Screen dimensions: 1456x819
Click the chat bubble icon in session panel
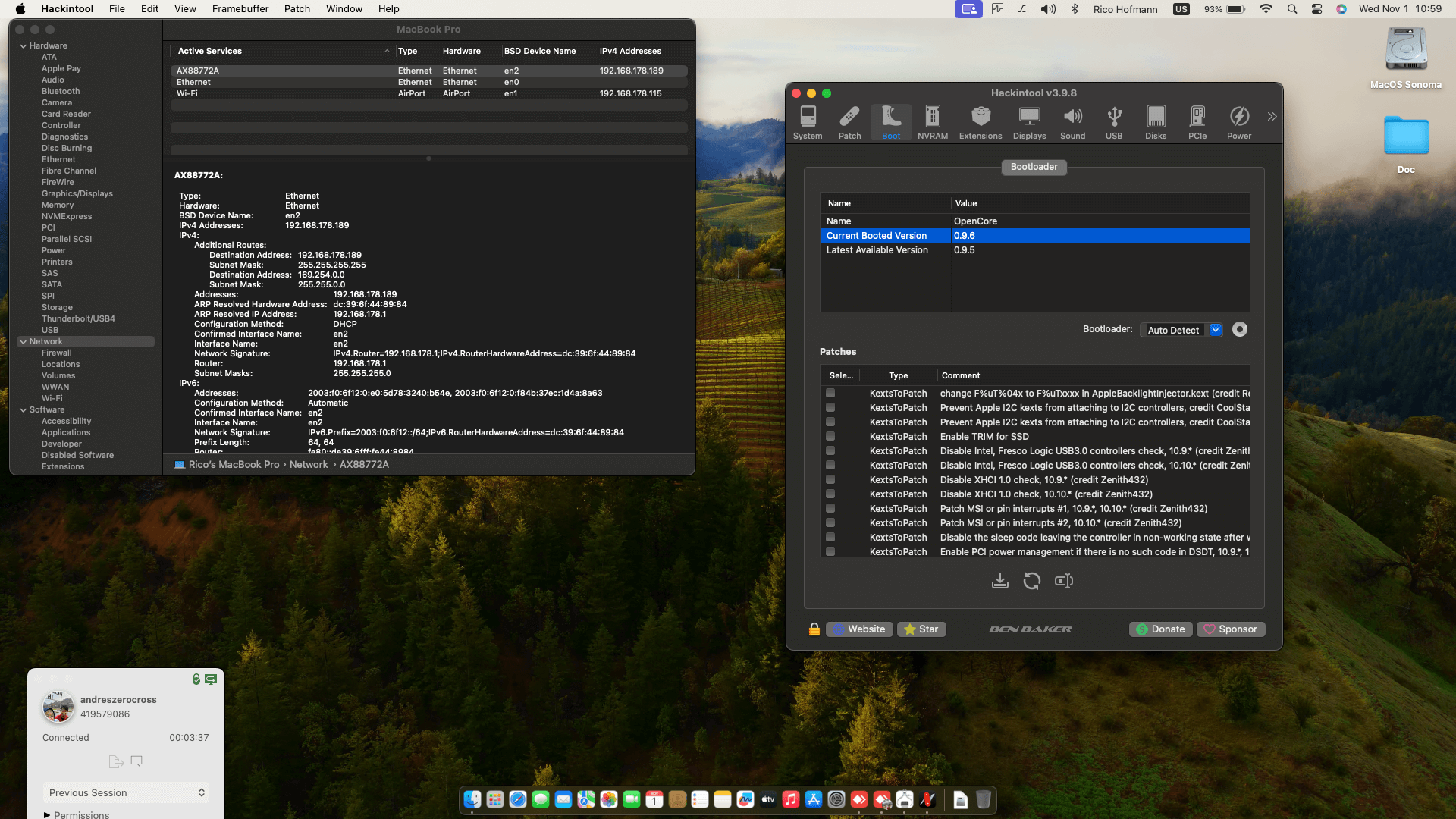136,761
